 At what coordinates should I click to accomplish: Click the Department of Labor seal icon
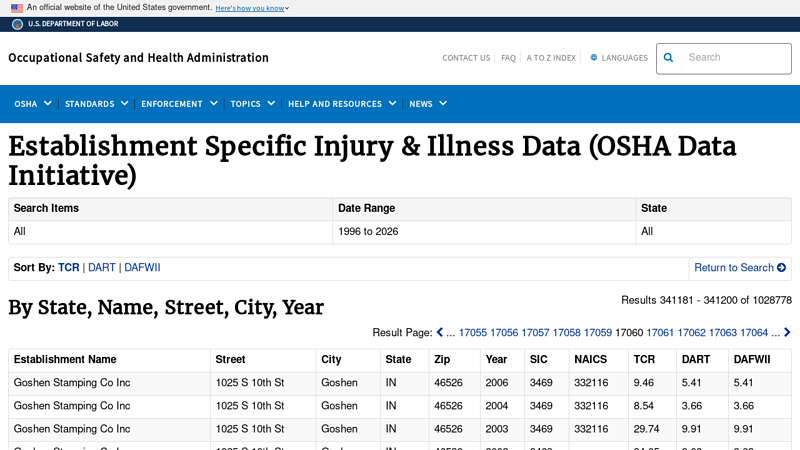point(17,24)
